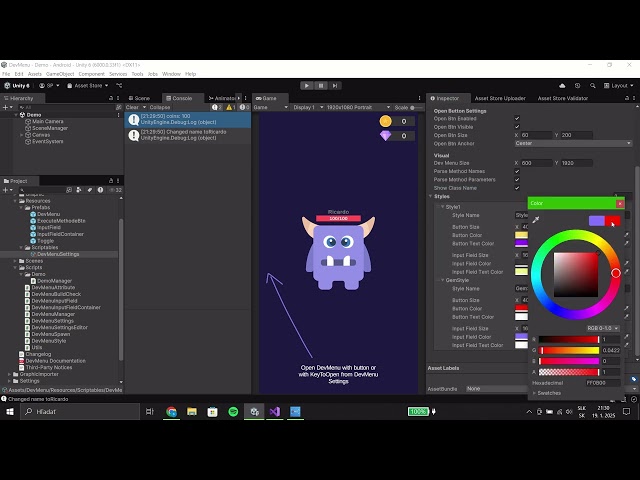Click the Project search by type icon
640x480 pixels.
[x=79, y=190]
